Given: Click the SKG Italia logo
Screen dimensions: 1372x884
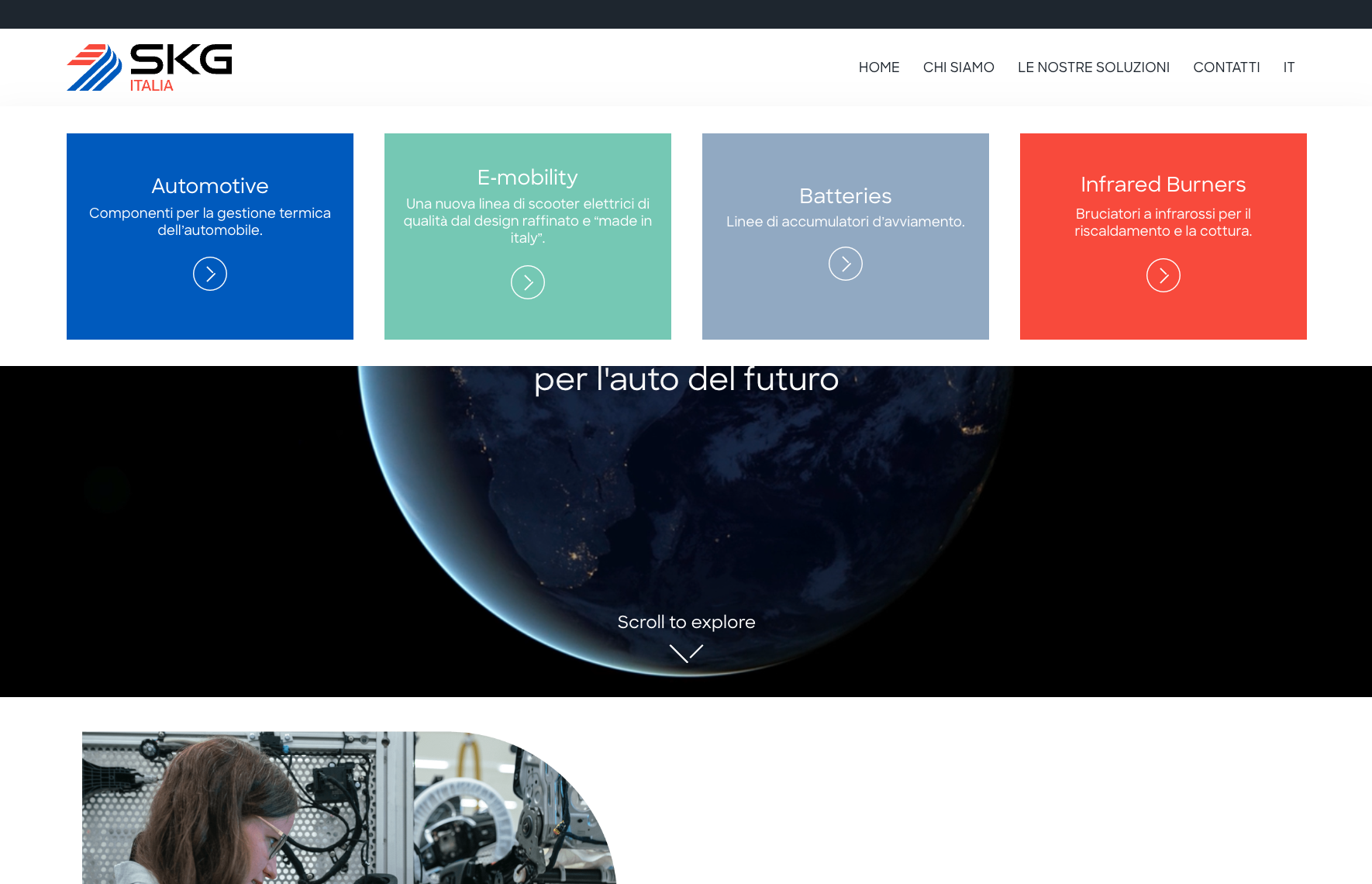Looking at the screenshot, I should point(149,67).
